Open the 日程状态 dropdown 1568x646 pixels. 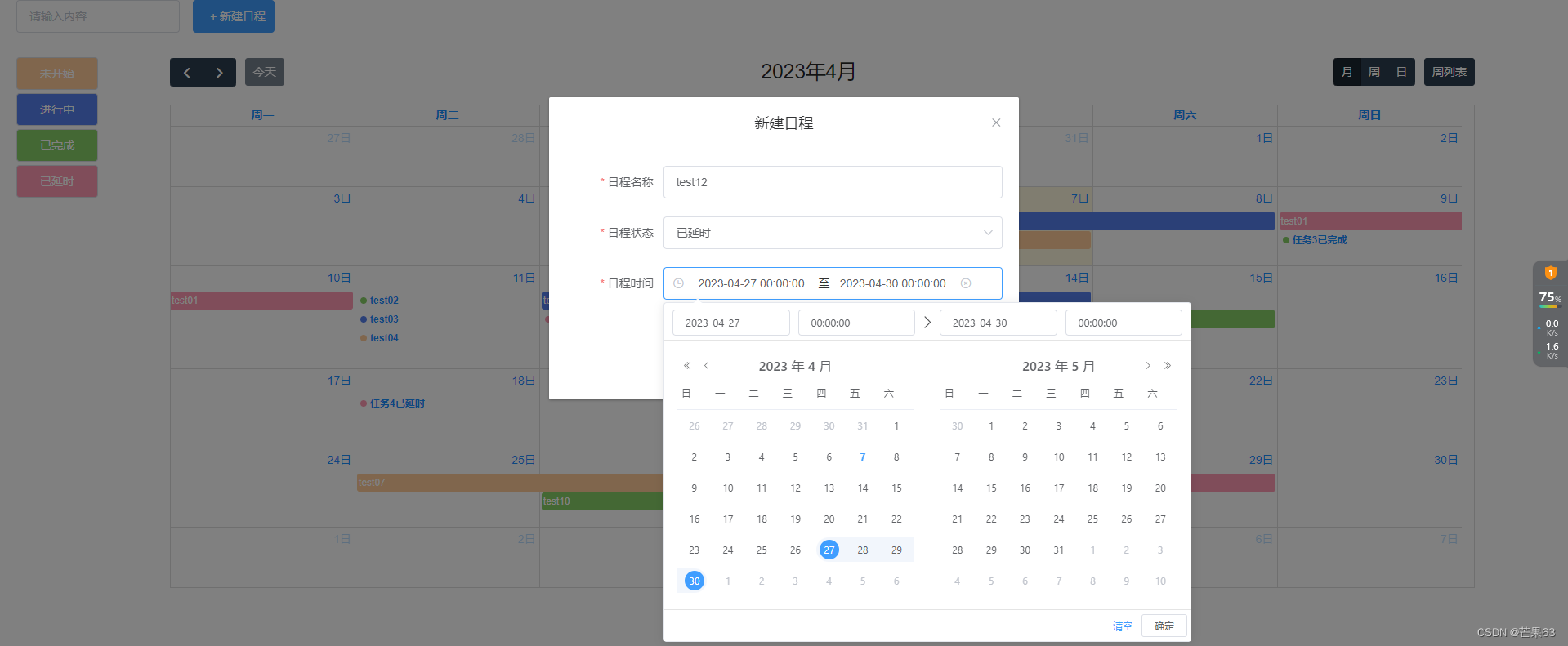[x=833, y=233]
